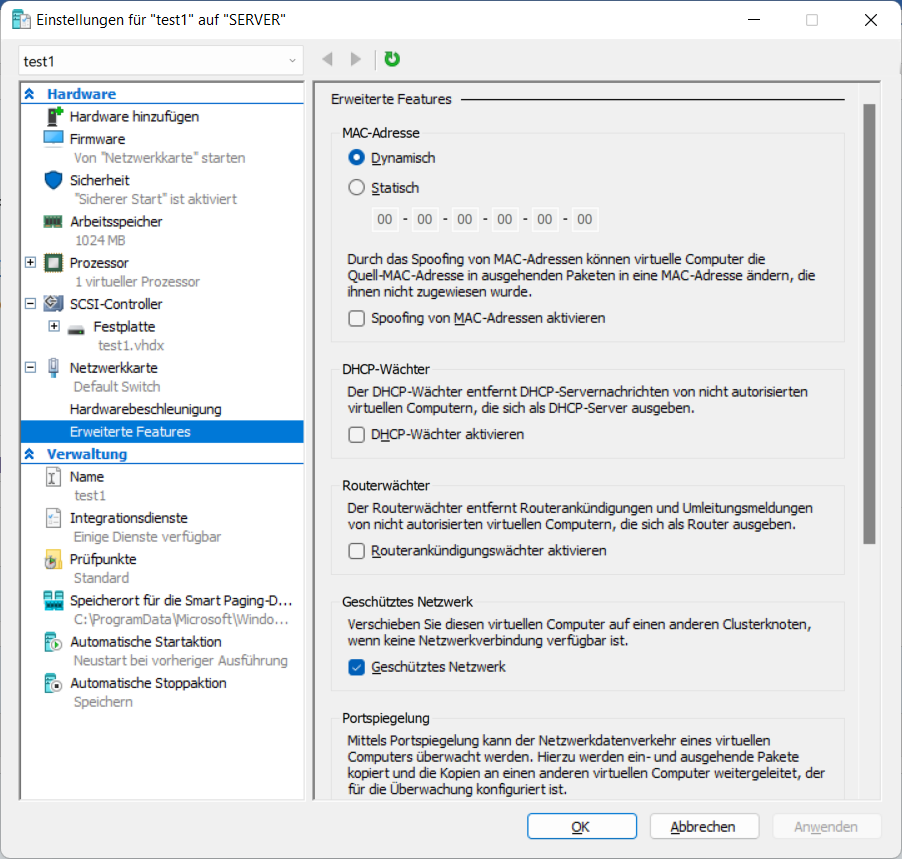
Task: Click the Hardware hinzufügen label
Action: 134,116
